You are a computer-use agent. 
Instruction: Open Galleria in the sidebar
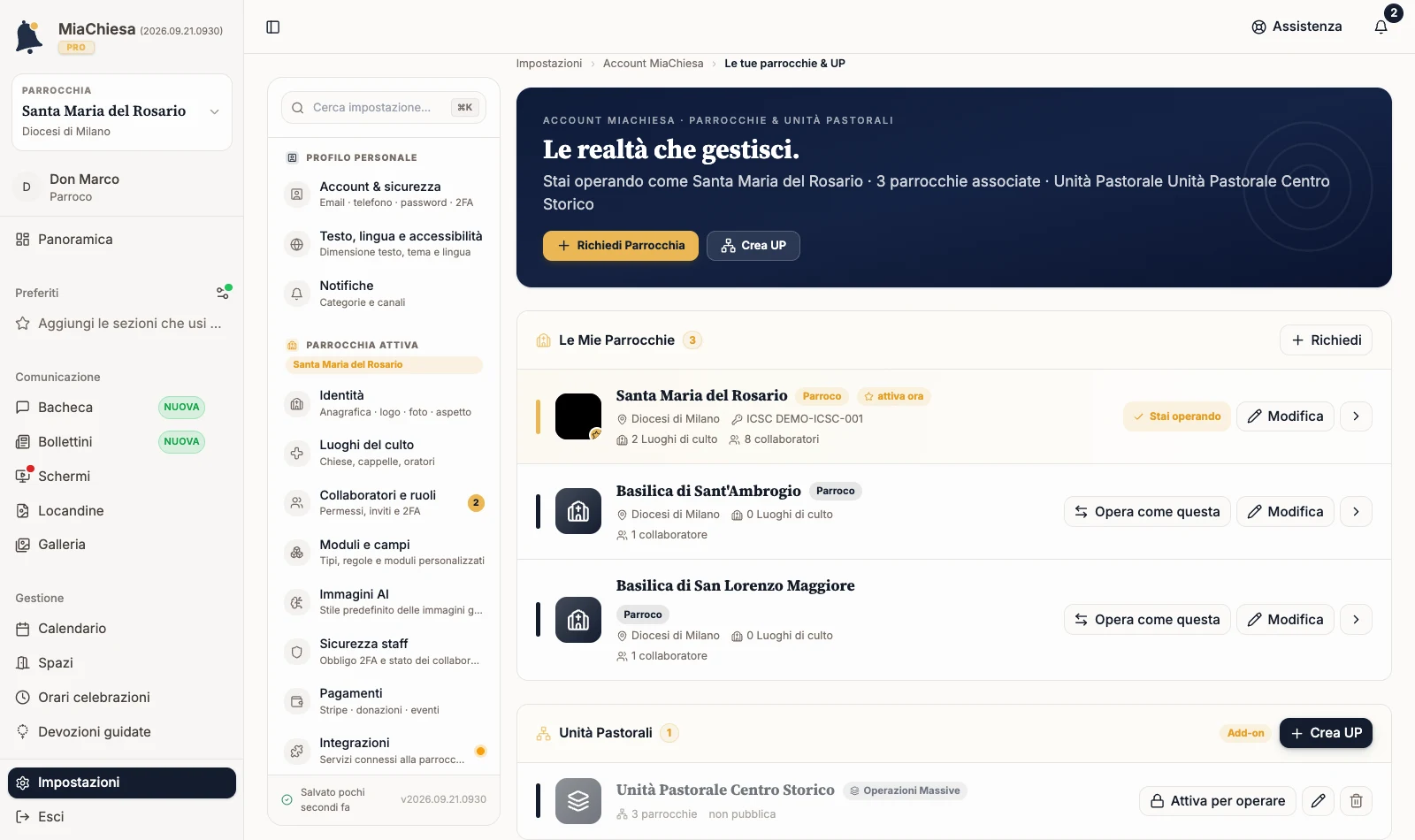click(122, 545)
